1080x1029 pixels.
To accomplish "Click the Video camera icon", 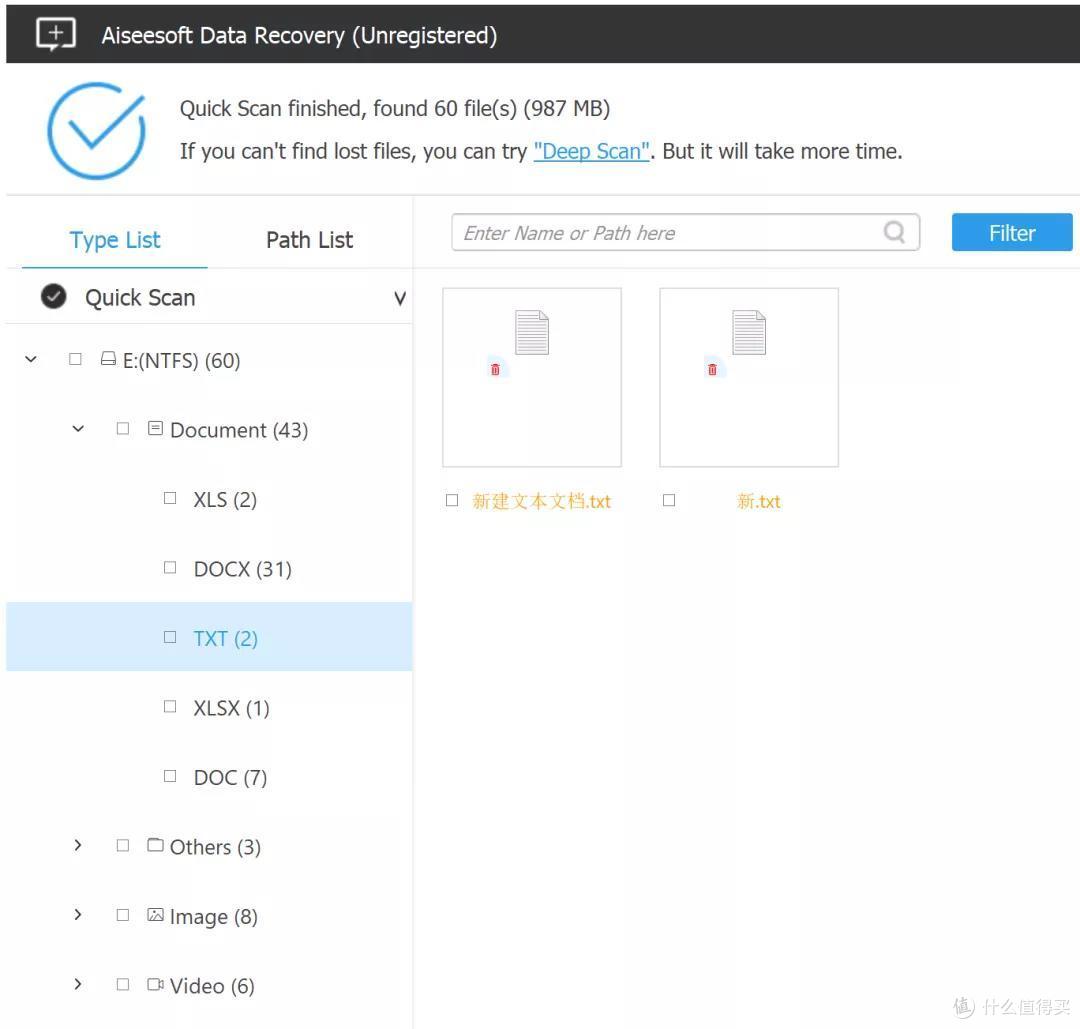I will 156,984.
